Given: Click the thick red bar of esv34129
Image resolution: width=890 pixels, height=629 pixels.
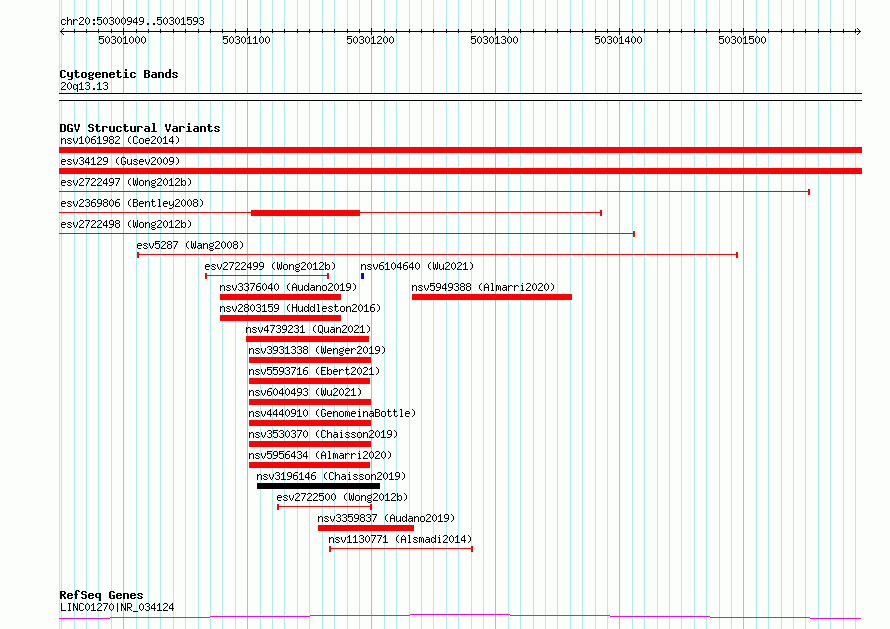Looking at the screenshot, I should click(460, 171).
